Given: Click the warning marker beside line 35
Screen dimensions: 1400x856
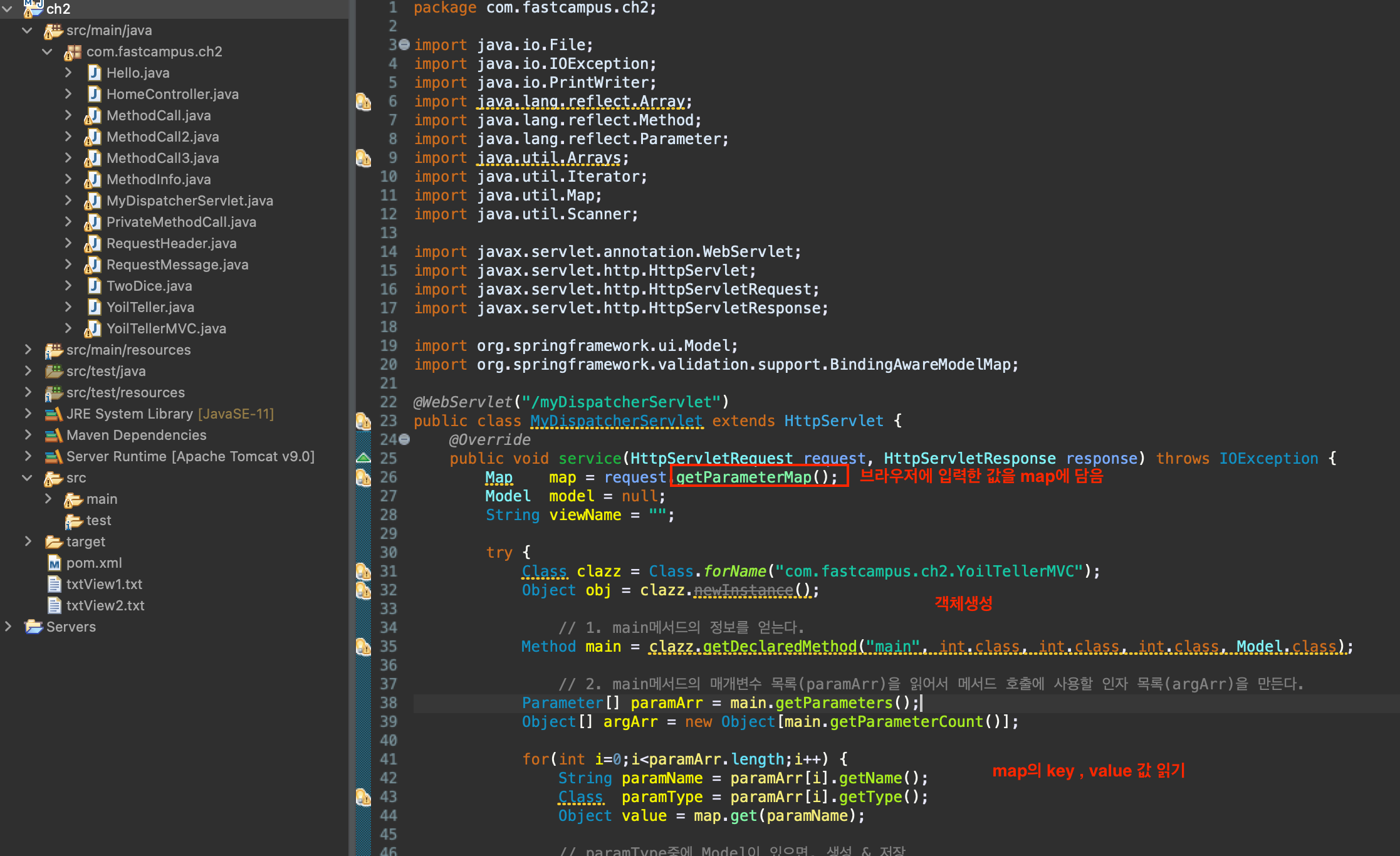Looking at the screenshot, I should [363, 646].
